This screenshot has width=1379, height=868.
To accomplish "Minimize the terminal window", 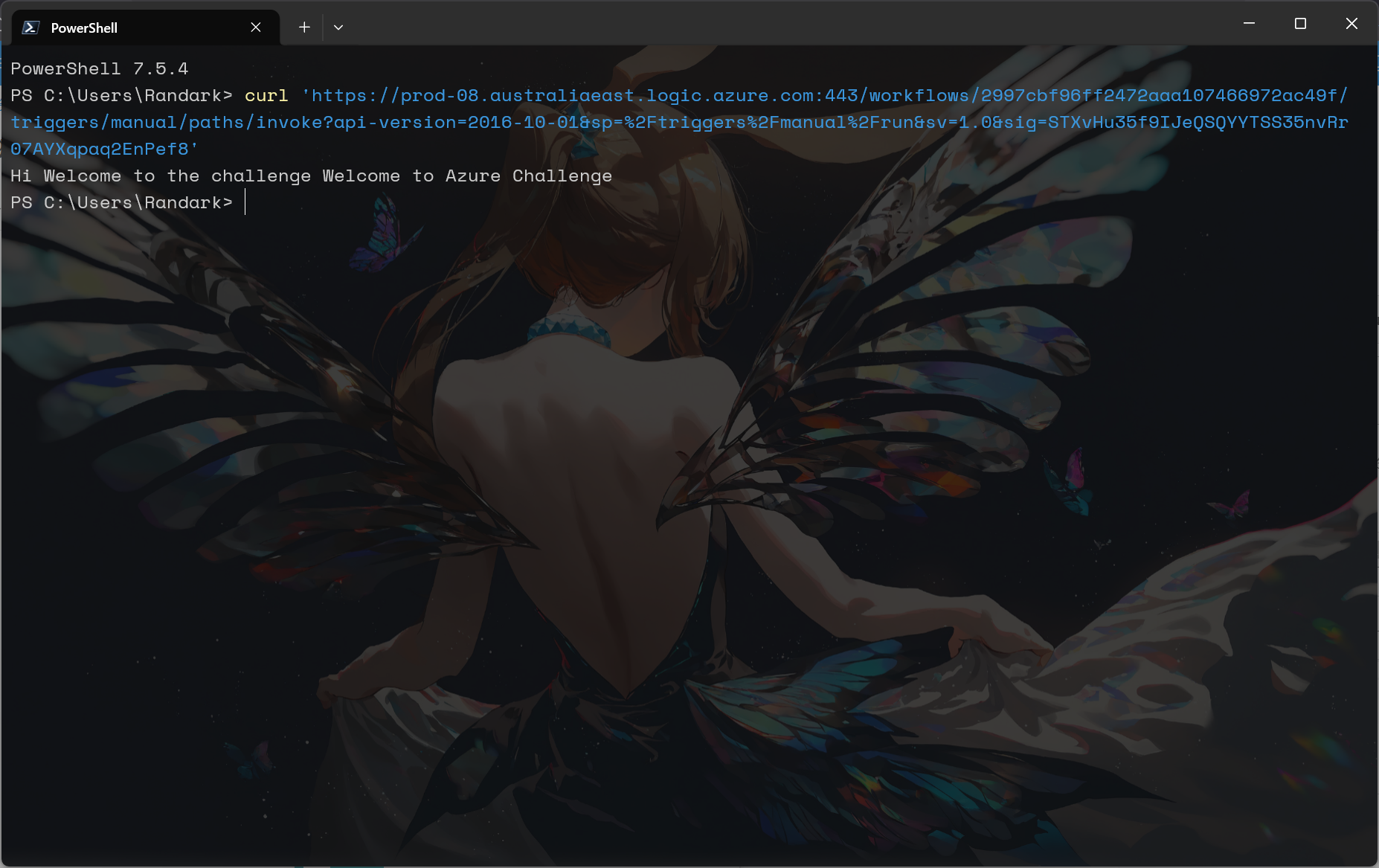I will pyautogui.click(x=1249, y=24).
